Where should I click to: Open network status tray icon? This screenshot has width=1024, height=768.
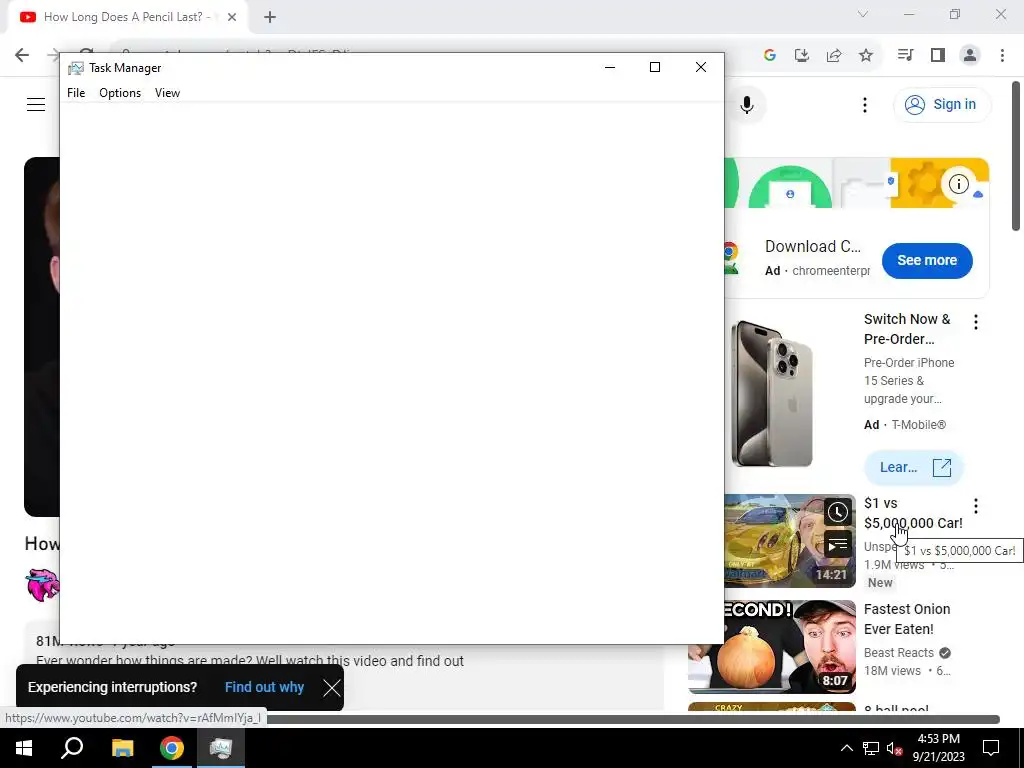click(x=871, y=748)
